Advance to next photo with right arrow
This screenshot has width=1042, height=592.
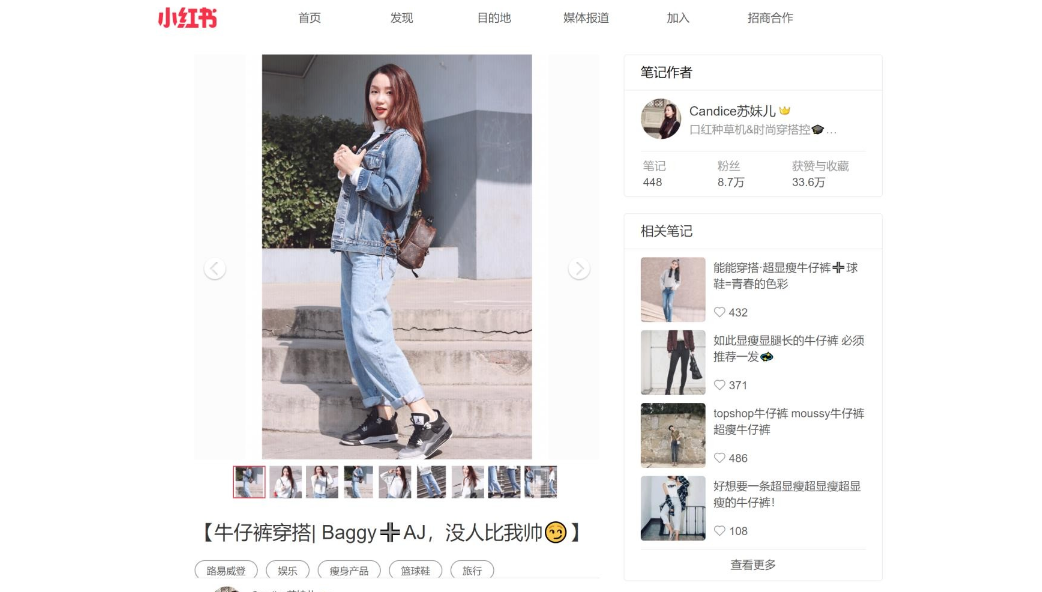coord(579,268)
